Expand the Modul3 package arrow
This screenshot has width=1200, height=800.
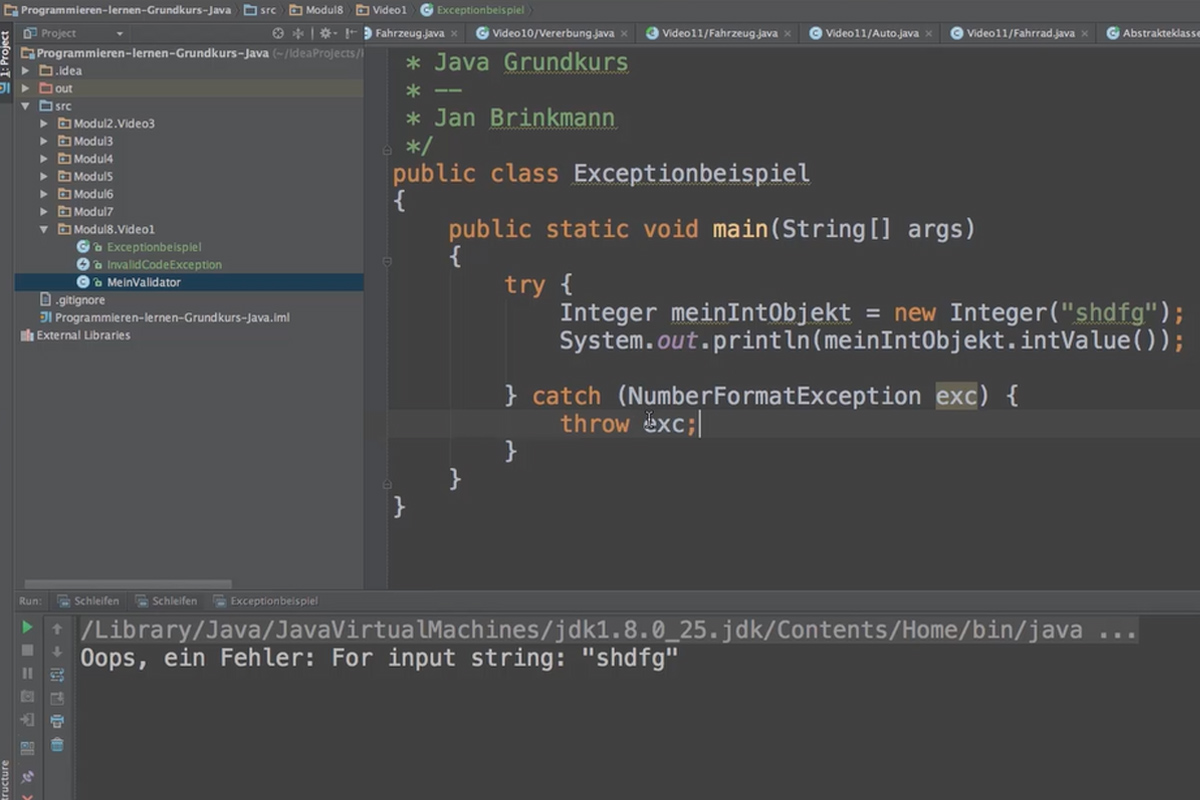pos(44,141)
